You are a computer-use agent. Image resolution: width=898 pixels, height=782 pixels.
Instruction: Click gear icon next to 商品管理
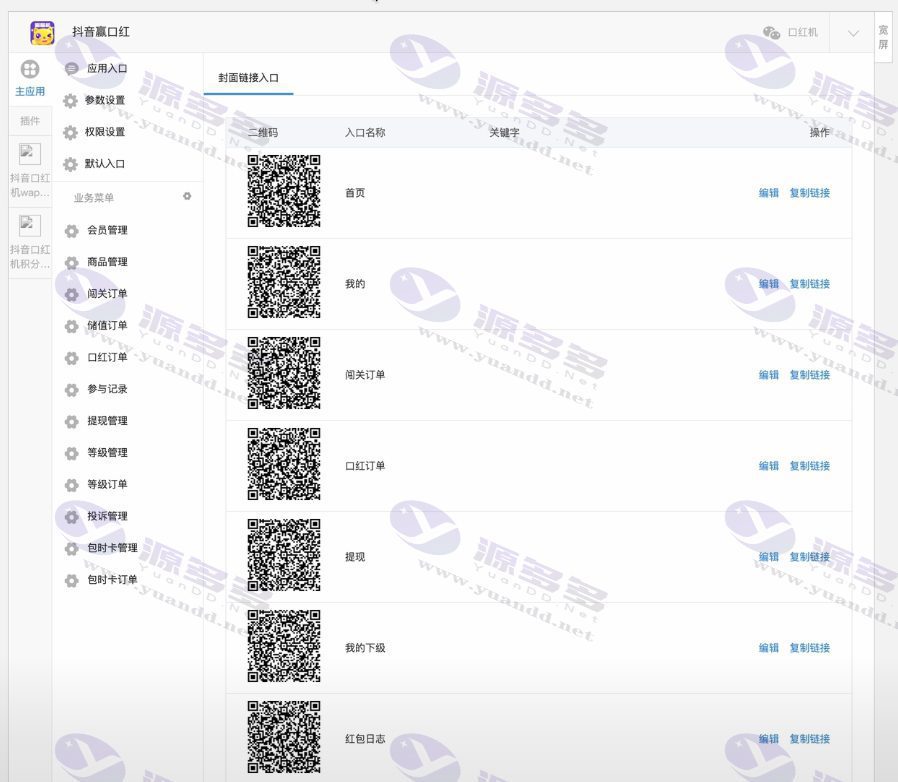[72, 262]
